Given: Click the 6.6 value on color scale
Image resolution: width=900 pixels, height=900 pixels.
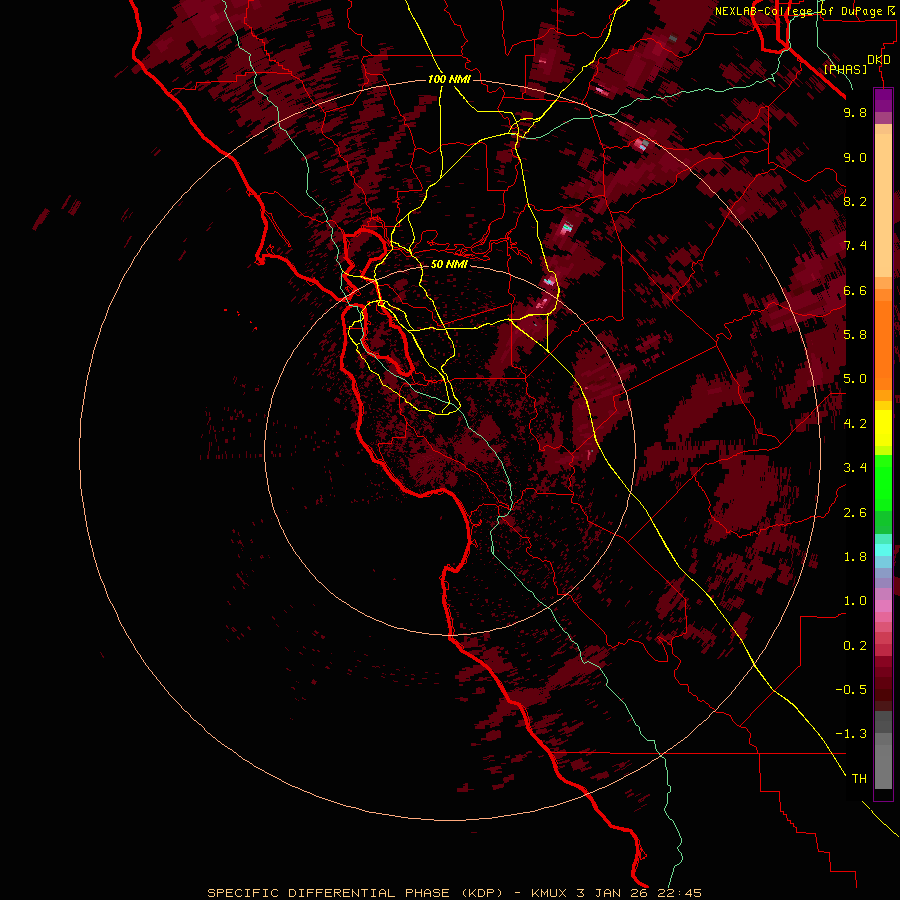Looking at the screenshot, I should (x=855, y=290).
